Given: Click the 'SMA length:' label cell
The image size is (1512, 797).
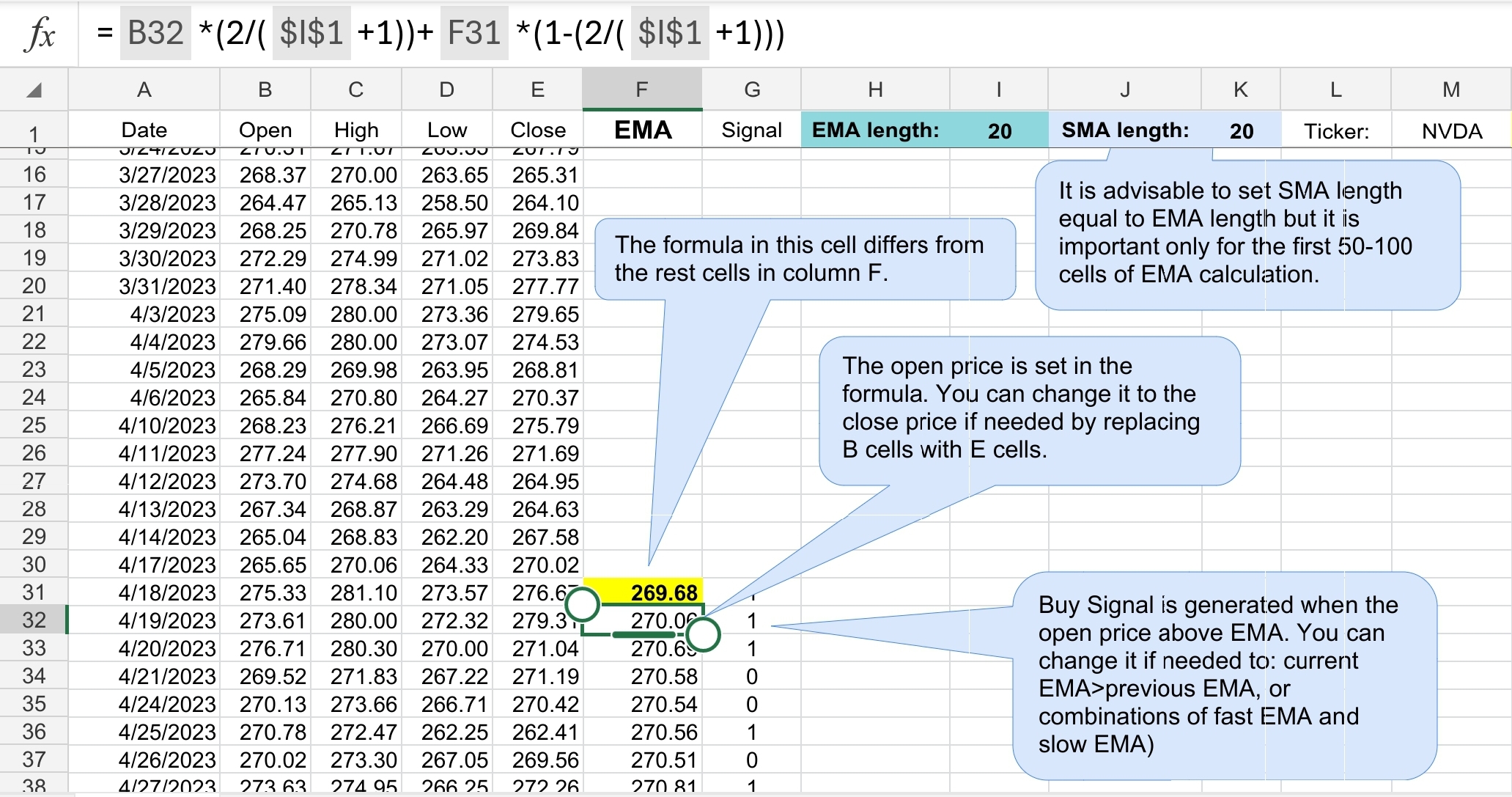Looking at the screenshot, I should pos(1126,130).
